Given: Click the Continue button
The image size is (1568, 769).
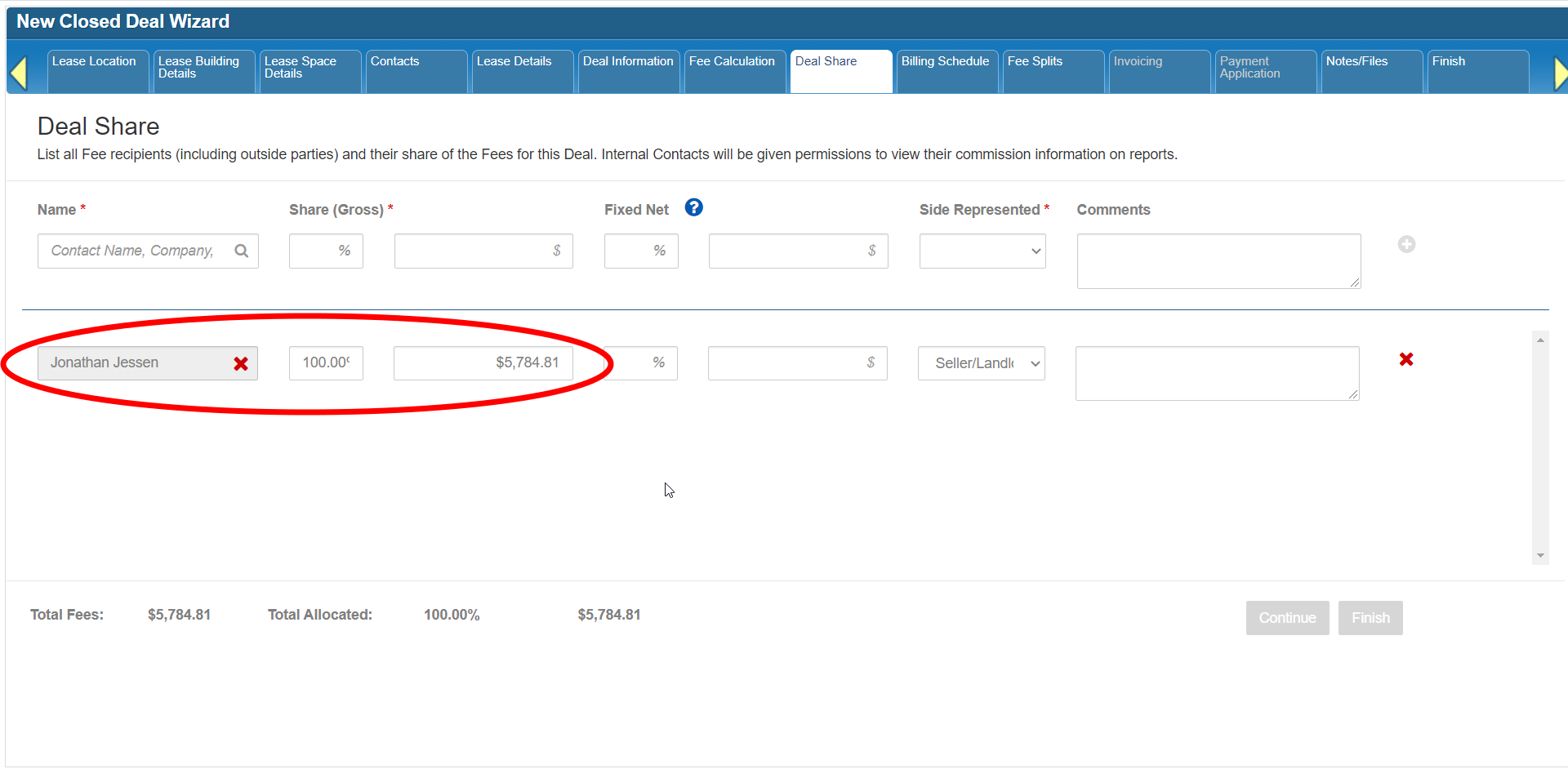Looking at the screenshot, I should pyautogui.click(x=1287, y=618).
